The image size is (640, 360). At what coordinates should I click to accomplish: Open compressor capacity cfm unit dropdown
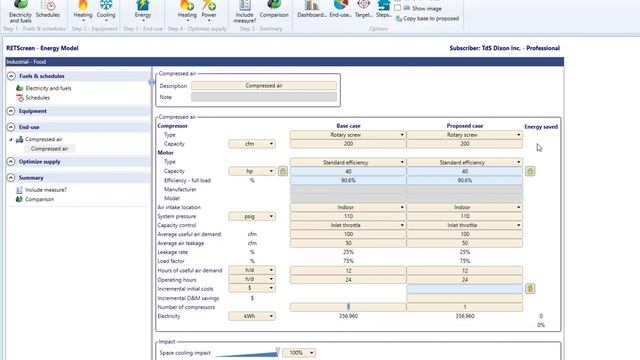coord(252,144)
